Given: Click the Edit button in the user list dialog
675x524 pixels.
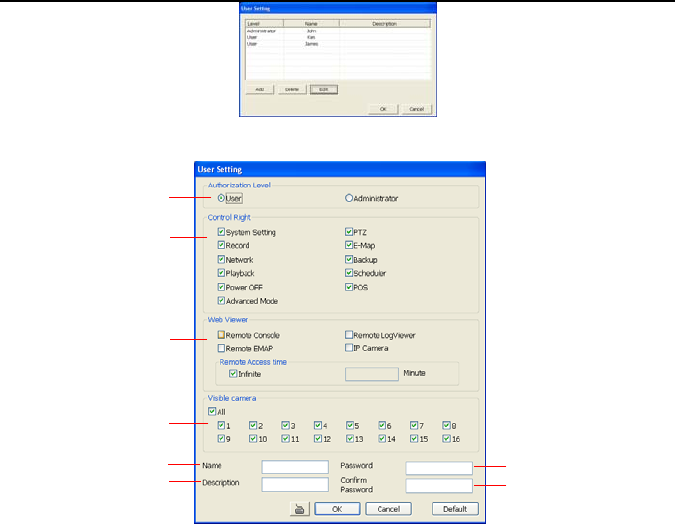Looking at the screenshot, I should click(322, 89).
